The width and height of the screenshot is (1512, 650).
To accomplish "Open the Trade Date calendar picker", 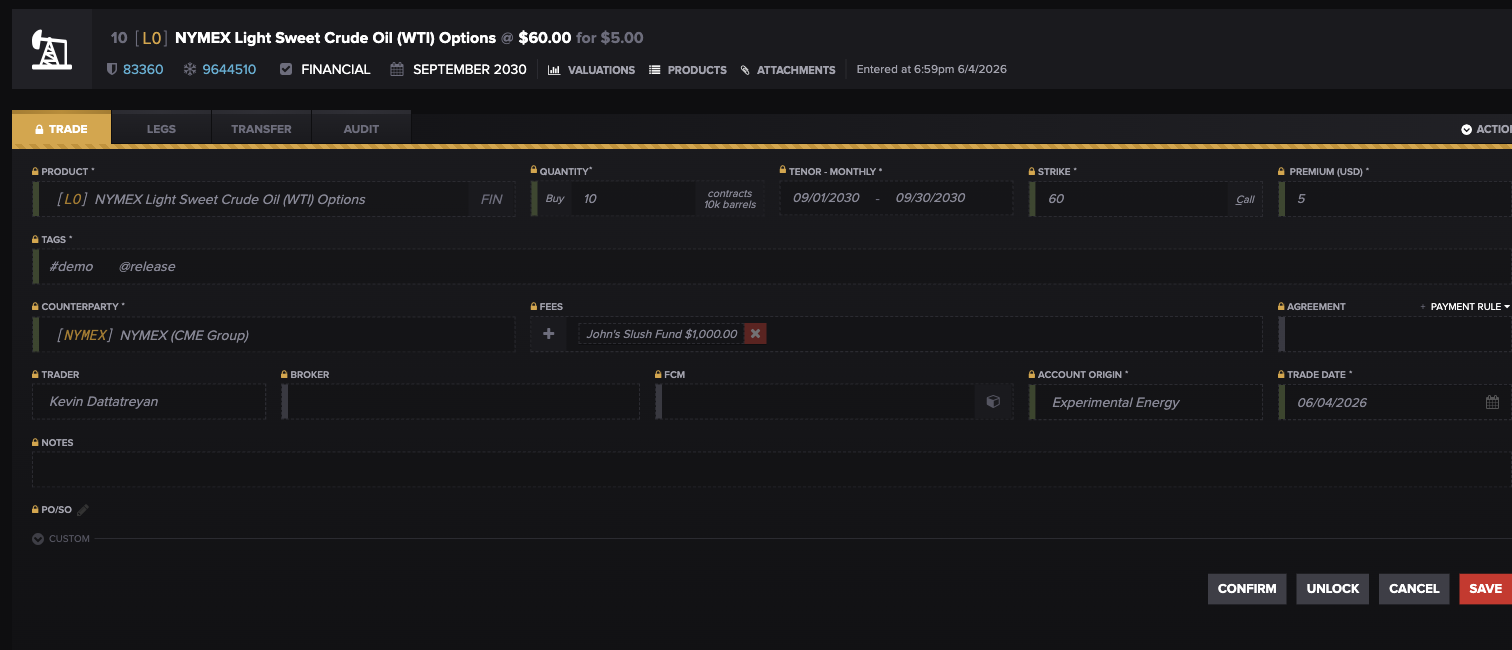I will tap(1492, 402).
